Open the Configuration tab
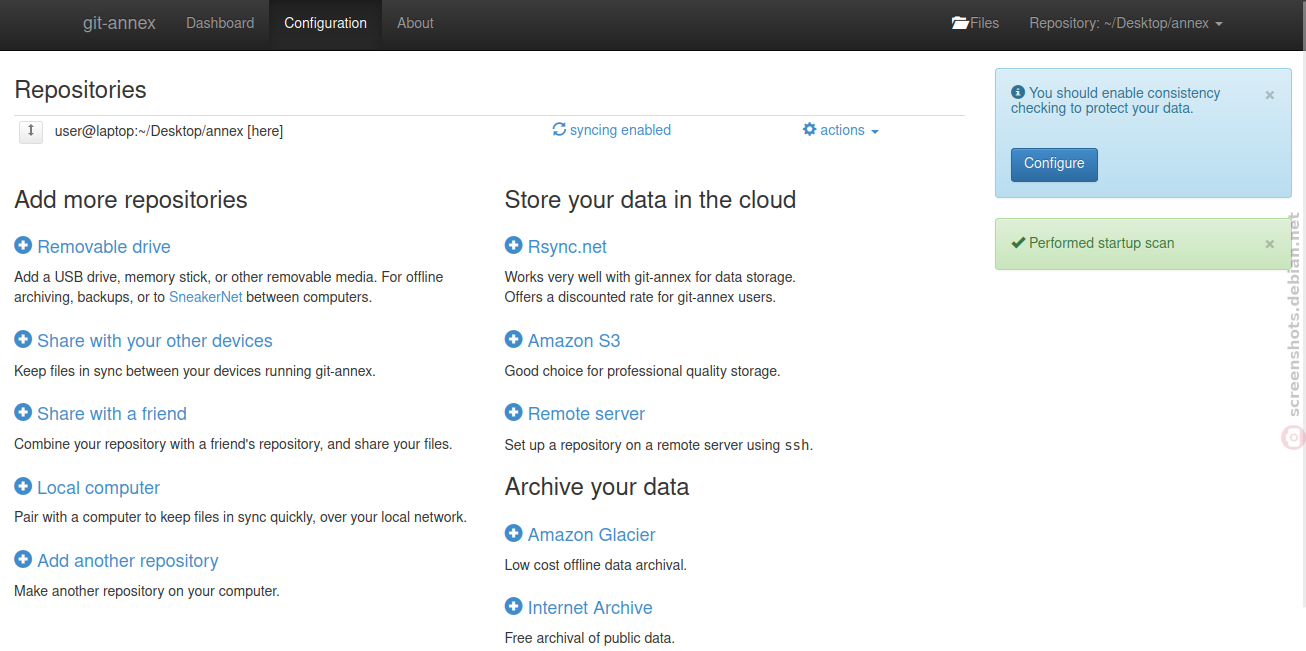1306x651 pixels. tap(325, 23)
